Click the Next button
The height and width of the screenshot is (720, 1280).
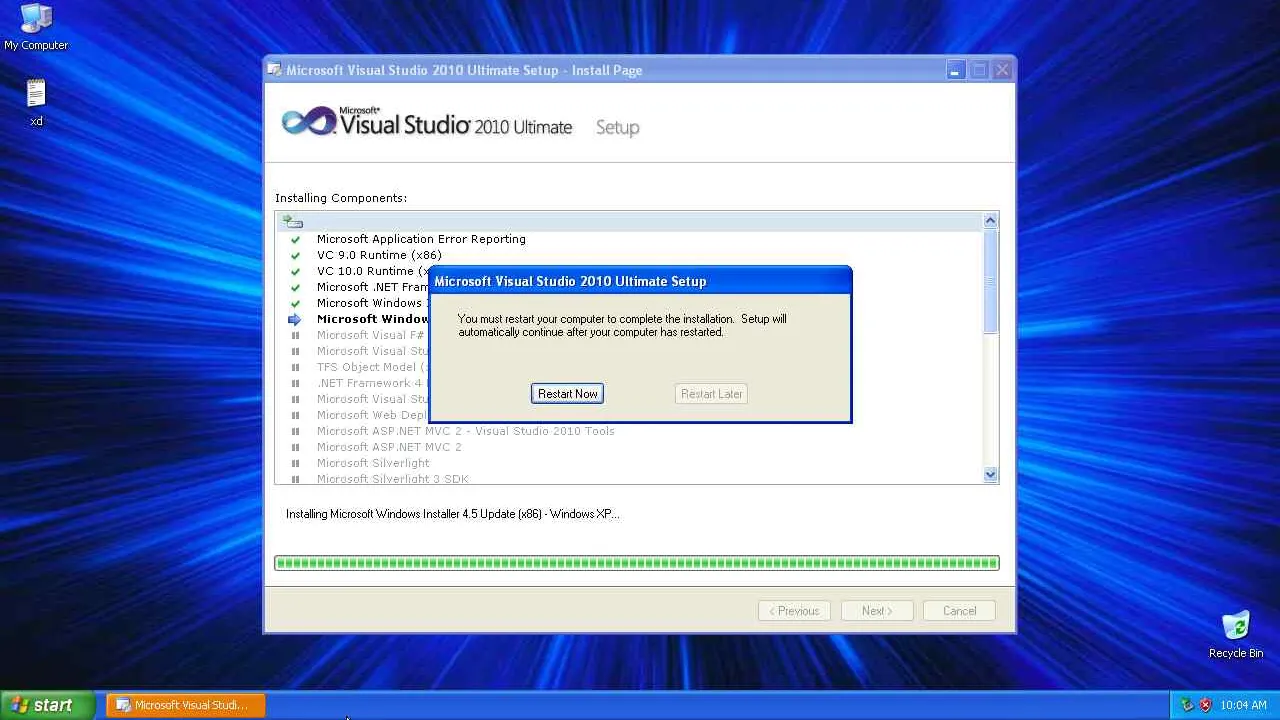(x=877, y=611)
